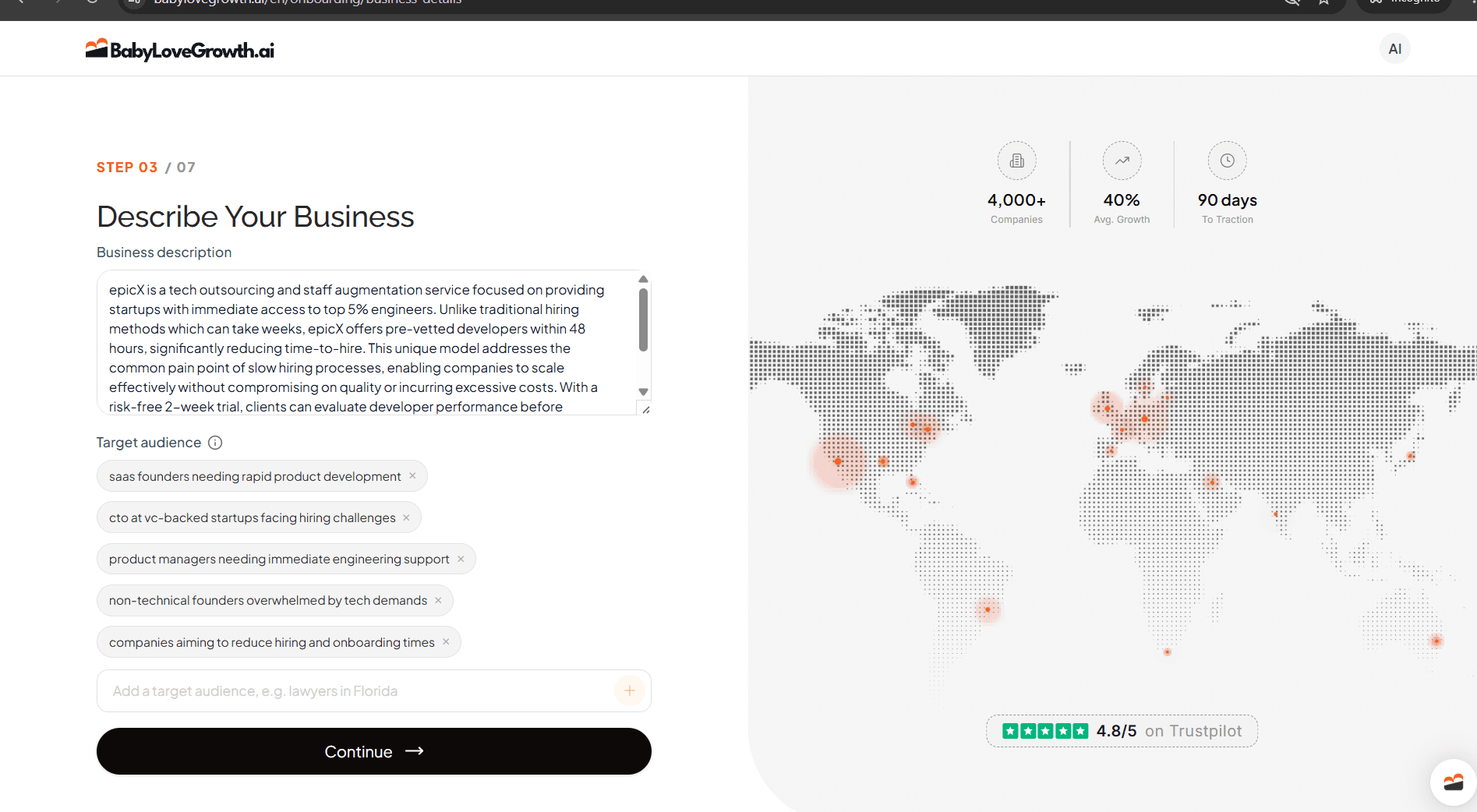1477x812 pixels.
Task: Click the description scrollbar down arrow
Action: click(x=644, y=392)
